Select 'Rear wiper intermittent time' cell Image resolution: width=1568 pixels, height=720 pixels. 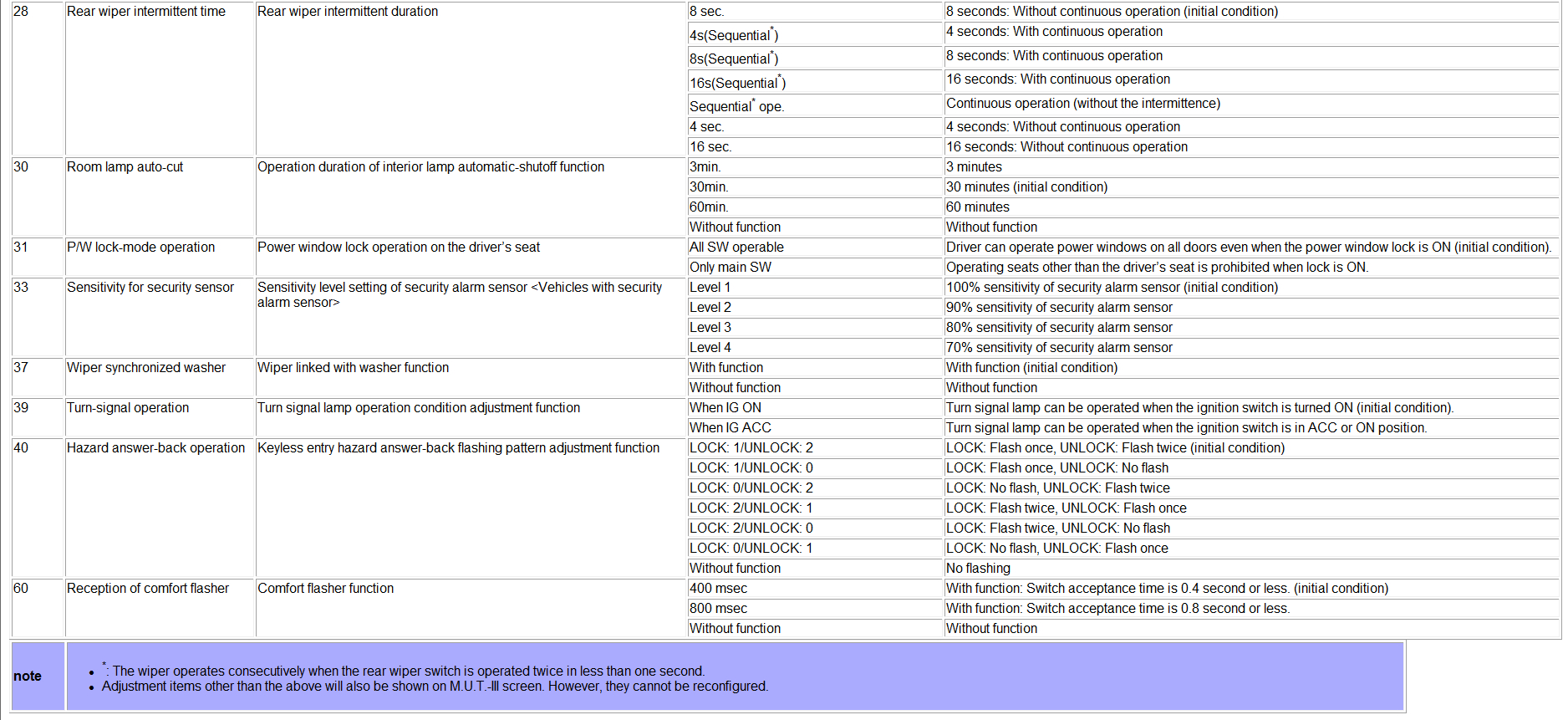point(160,79)
